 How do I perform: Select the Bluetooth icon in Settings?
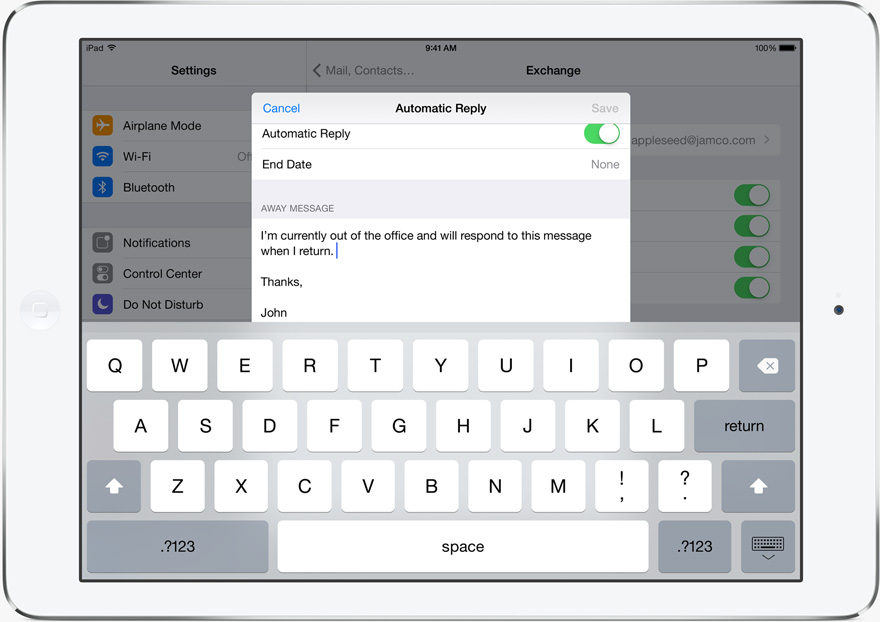pyautogui.click(x=103, y=187)
